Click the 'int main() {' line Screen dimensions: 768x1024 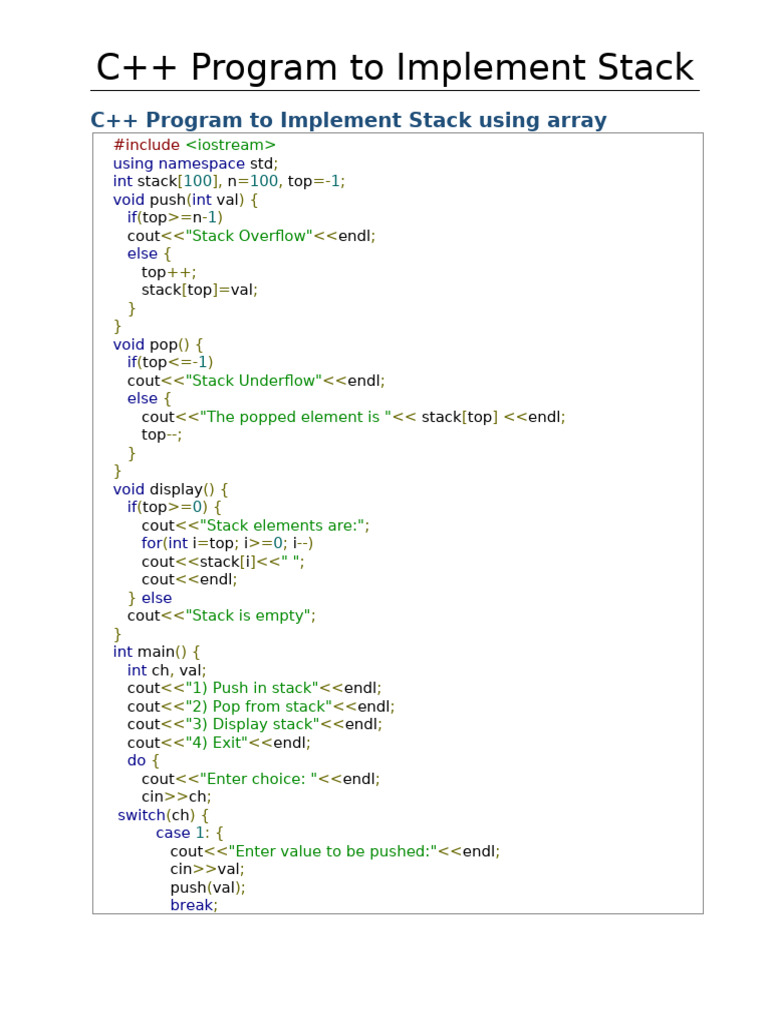pyautogui.click(x=157, y=652)
